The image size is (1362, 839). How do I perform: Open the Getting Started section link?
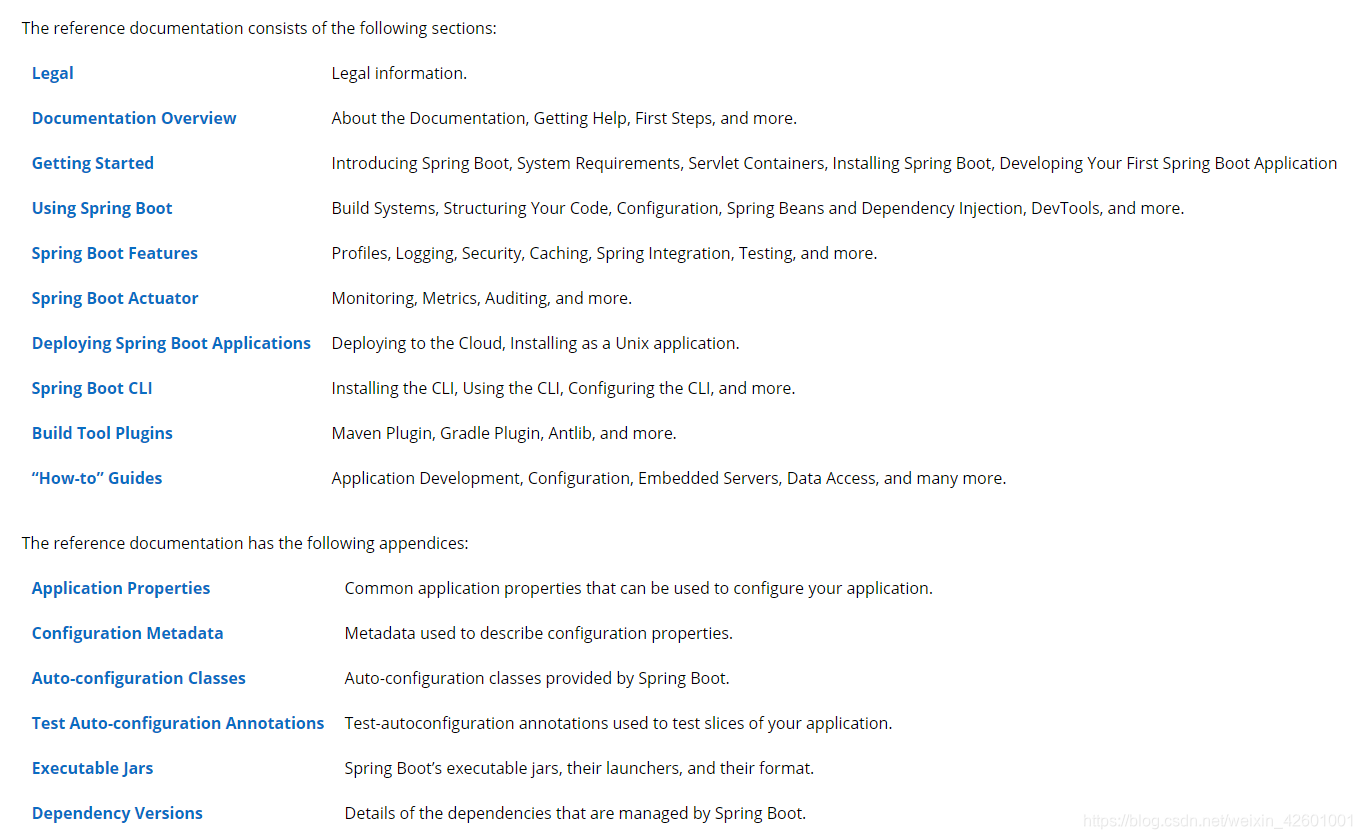click(x=93, y=163)
